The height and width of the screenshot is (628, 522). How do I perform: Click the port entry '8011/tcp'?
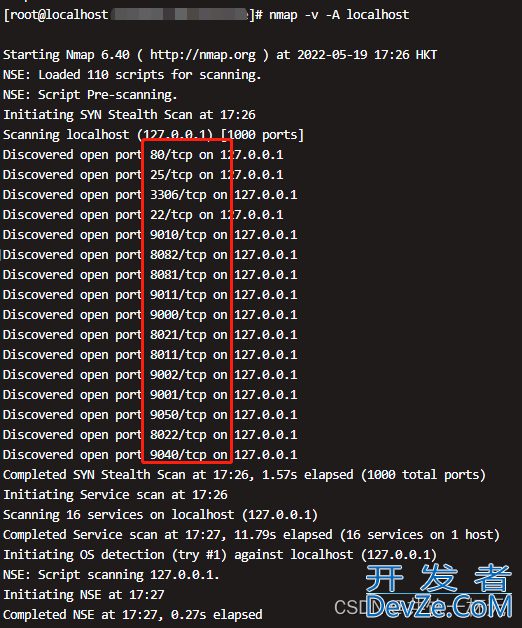coord(178,355)
